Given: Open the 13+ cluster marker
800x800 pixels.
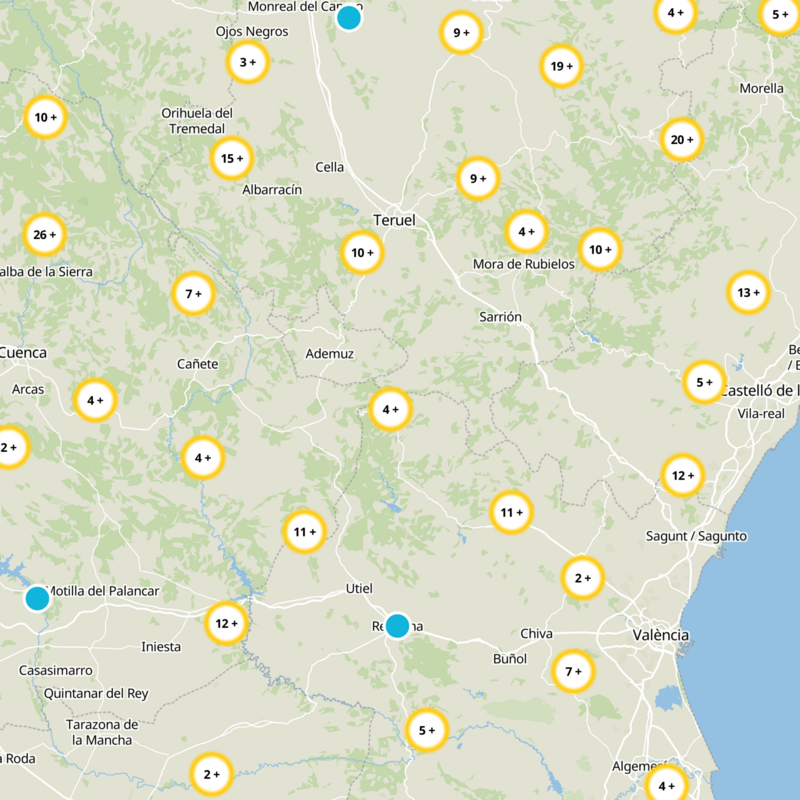Looking at the screenshot, I should pos(748,293).
